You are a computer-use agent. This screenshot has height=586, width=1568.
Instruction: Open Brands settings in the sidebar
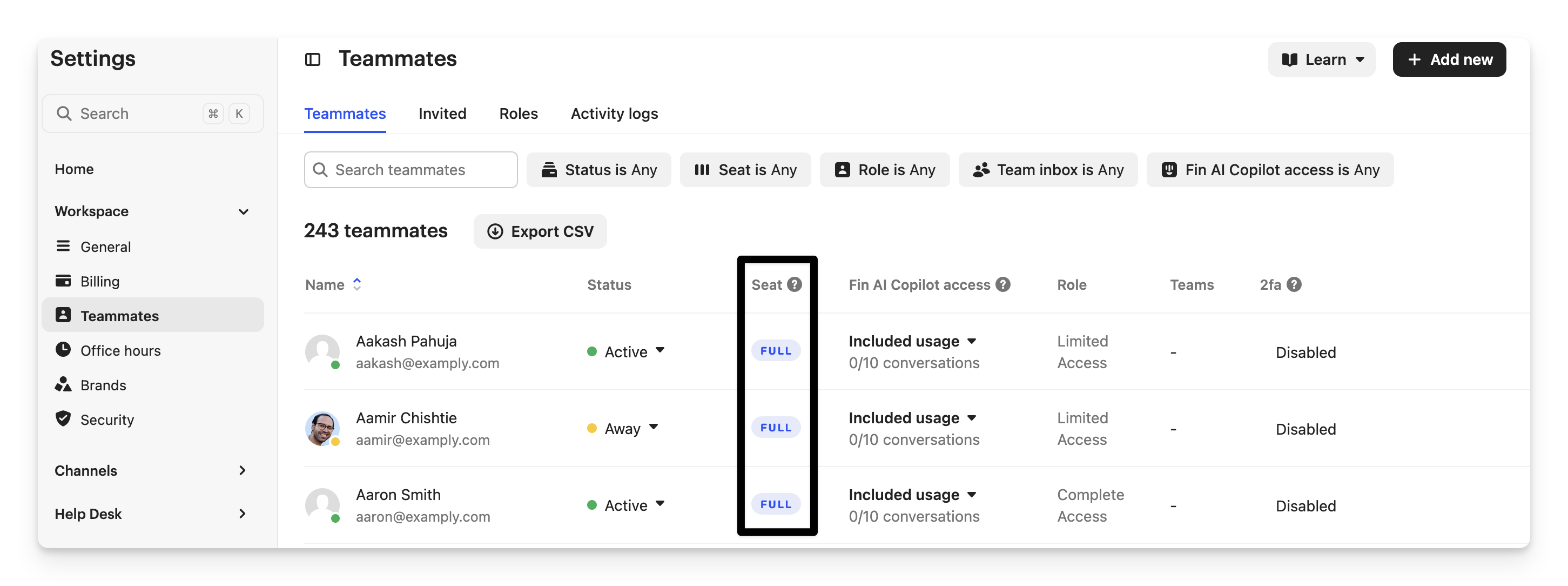click(103, 385)
